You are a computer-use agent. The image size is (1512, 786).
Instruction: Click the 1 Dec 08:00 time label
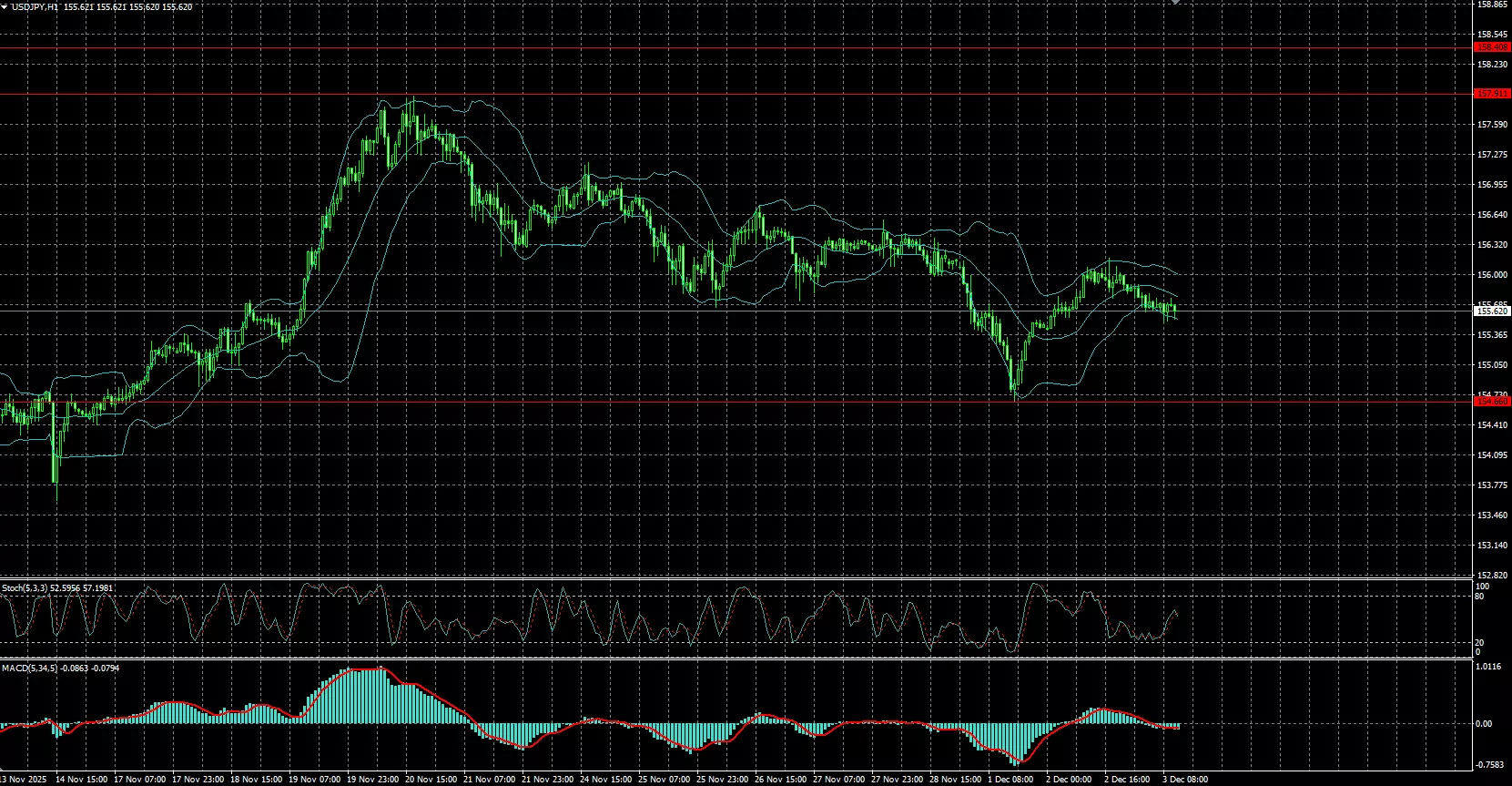click(1010, 780)
